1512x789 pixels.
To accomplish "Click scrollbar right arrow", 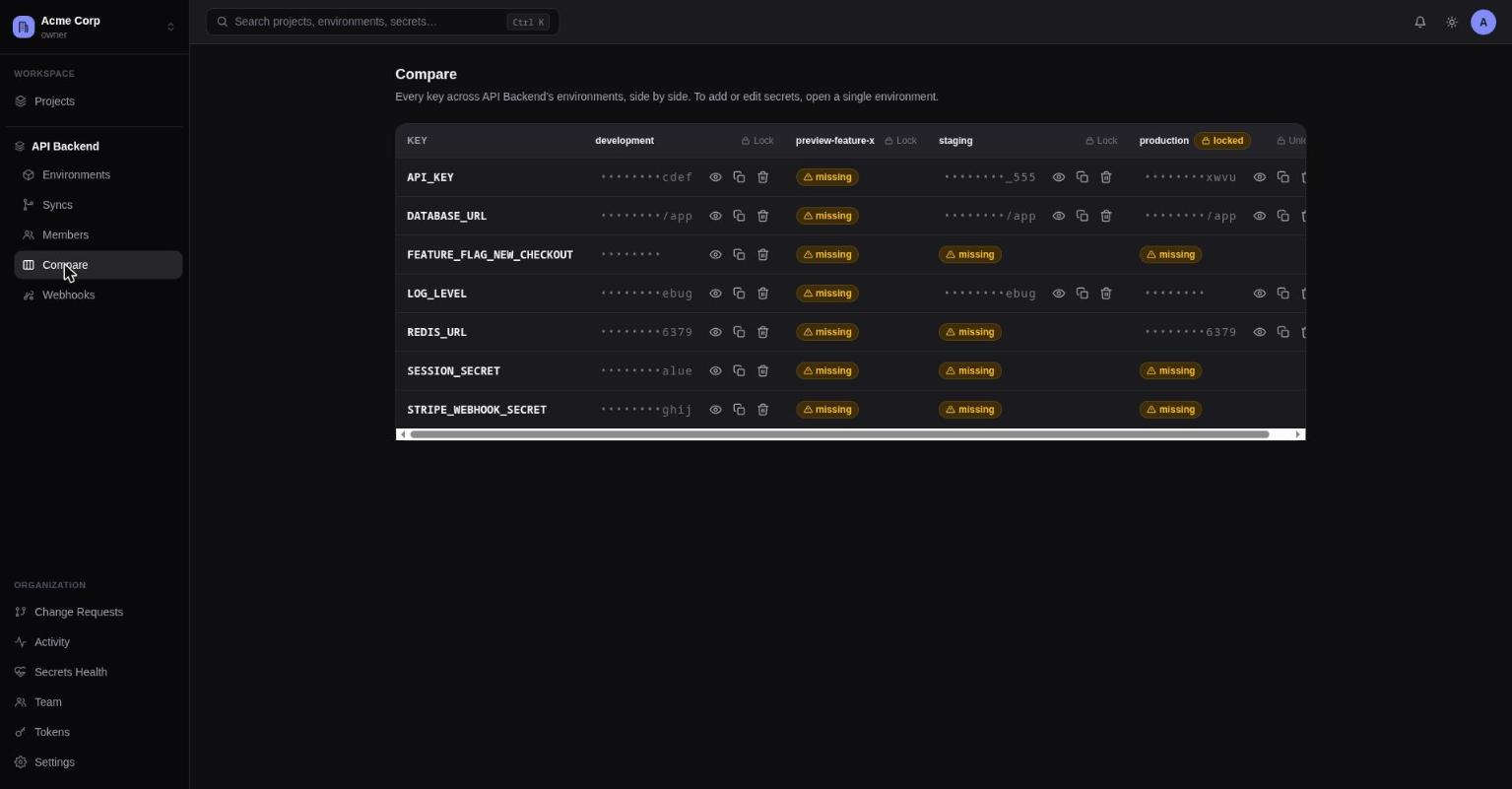I will [x=1298, y=434].
